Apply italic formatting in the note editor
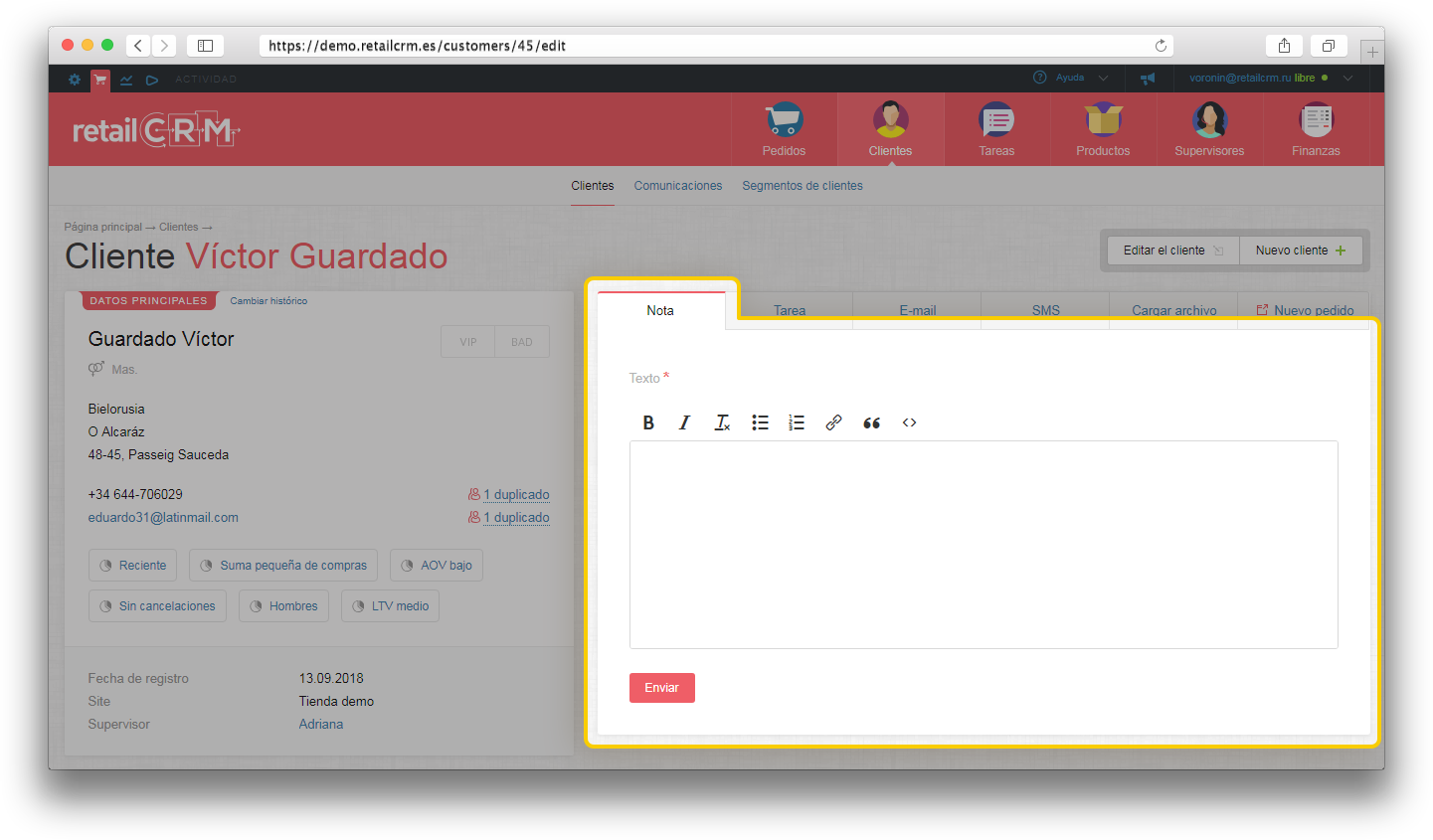 click(x=684, y=422)
